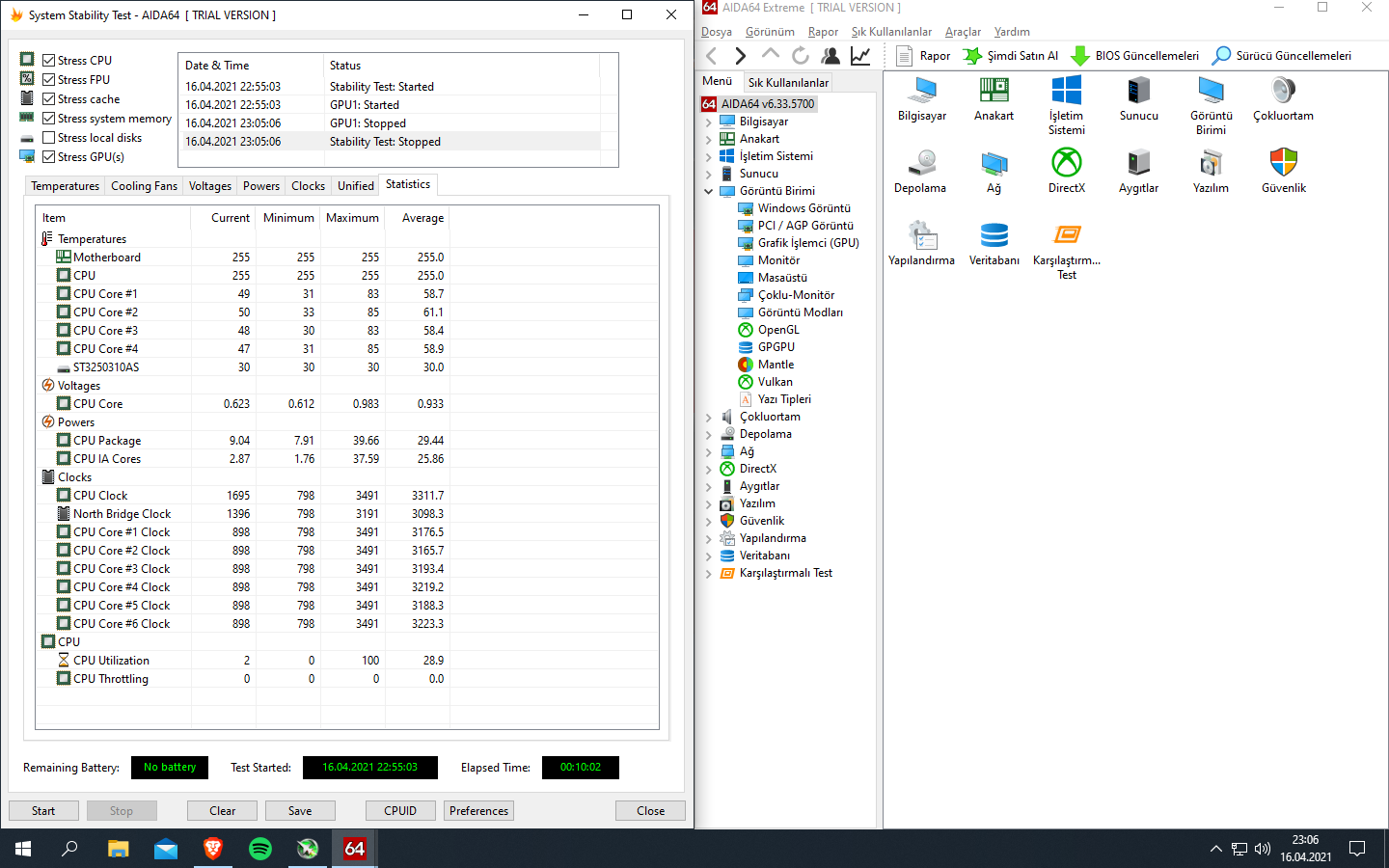Open File Explorer from the taskbar
1389x868 pixels.
click(x=119, y=849)
